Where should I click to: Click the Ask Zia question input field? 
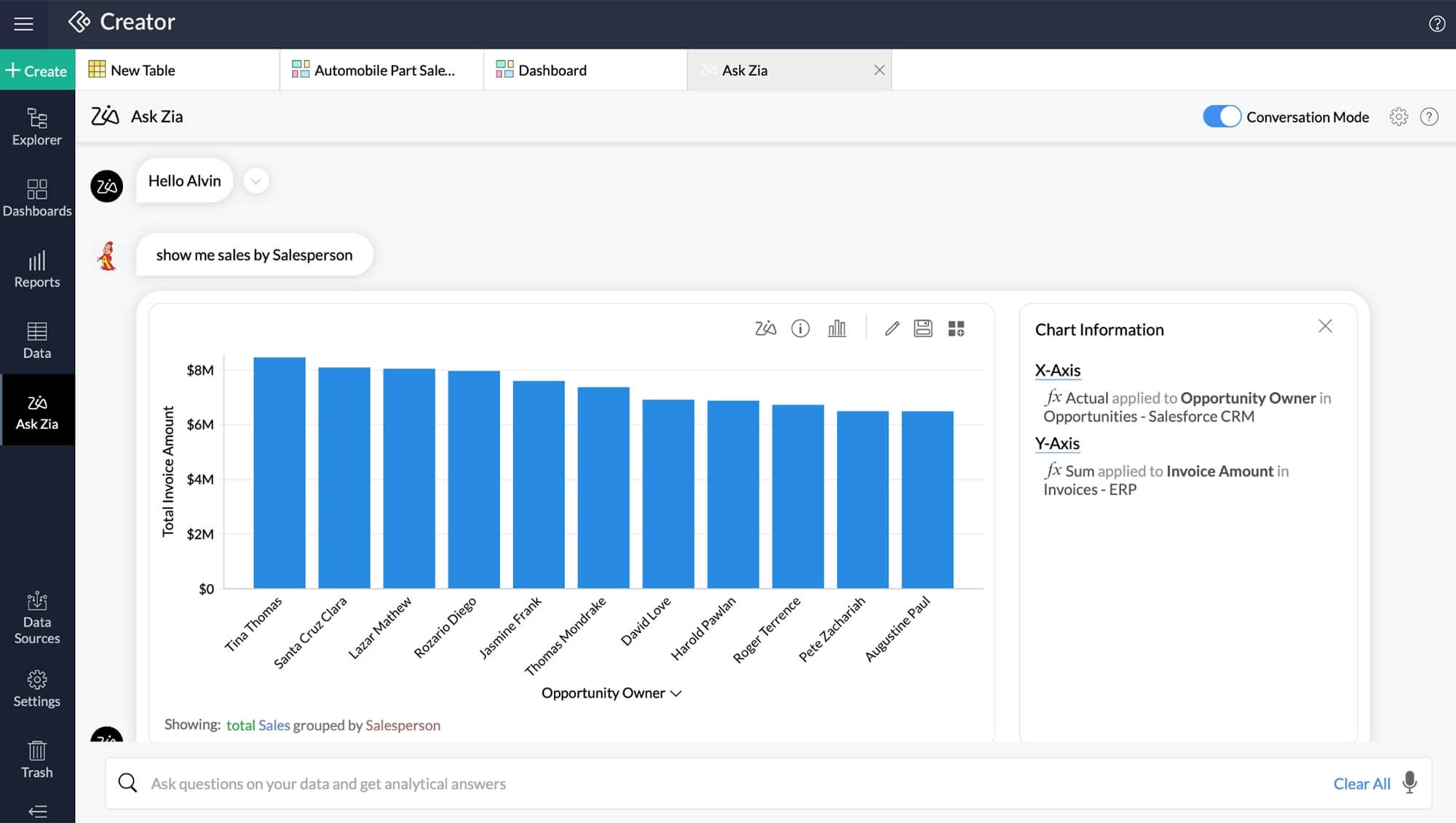click(x=728, y=784)
